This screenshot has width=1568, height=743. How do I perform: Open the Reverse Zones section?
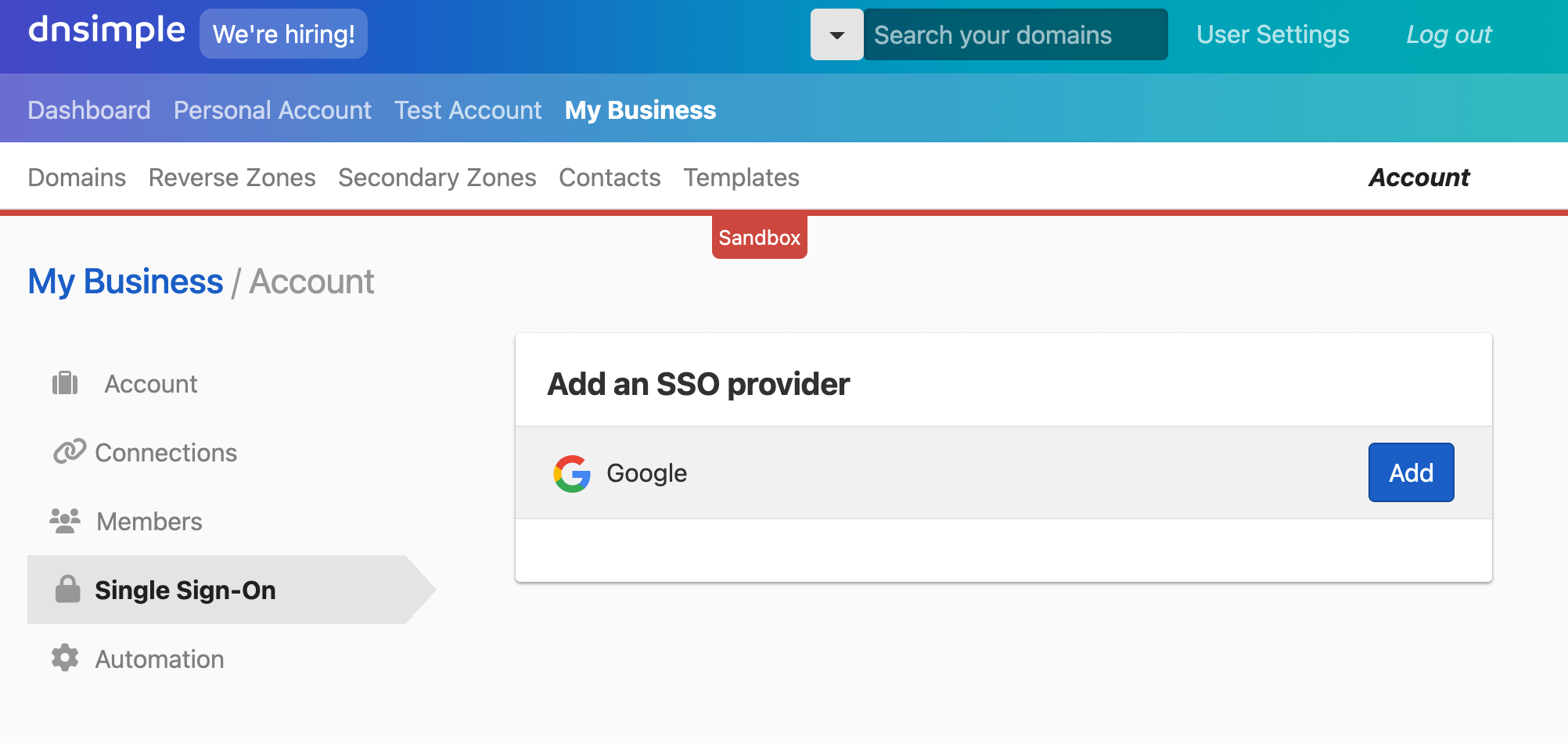point(232,178)
